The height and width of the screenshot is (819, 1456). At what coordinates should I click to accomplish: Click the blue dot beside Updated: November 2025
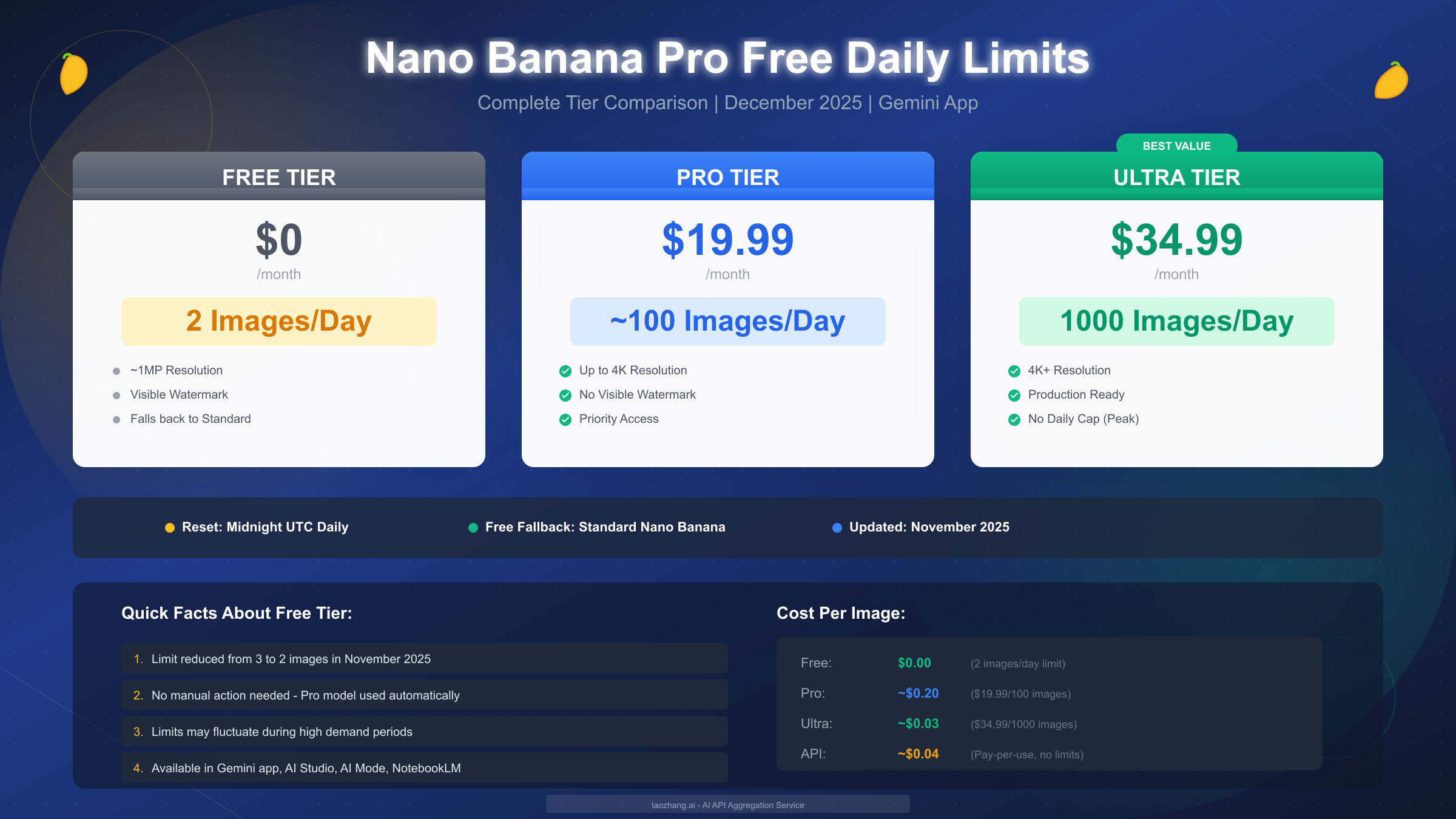[x=837, y=528]
